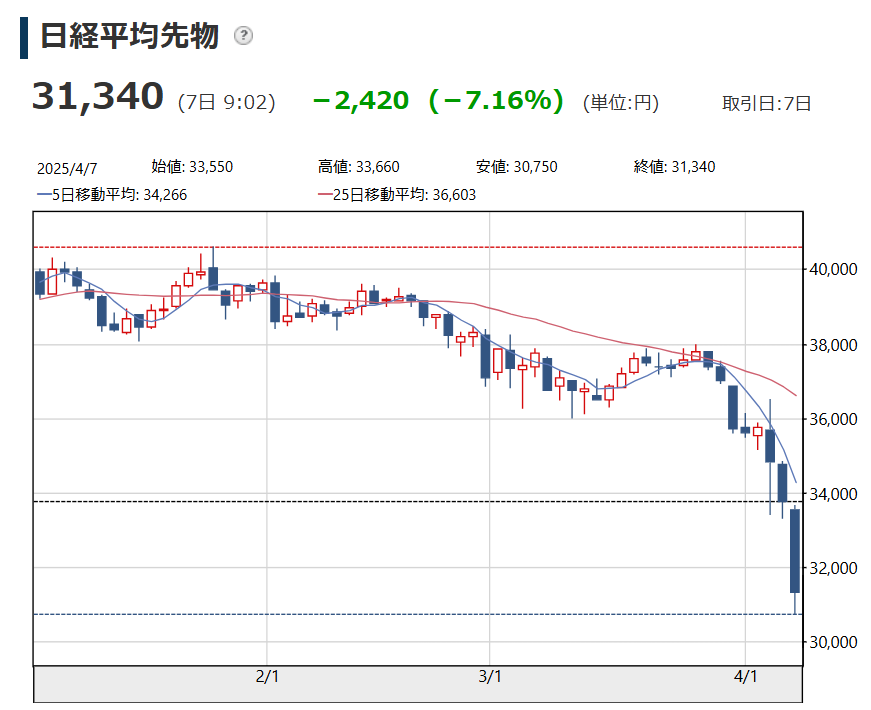
Task: Click the high price 高値: 33,660
Action: pyautogui.click(x=359, y=167)
